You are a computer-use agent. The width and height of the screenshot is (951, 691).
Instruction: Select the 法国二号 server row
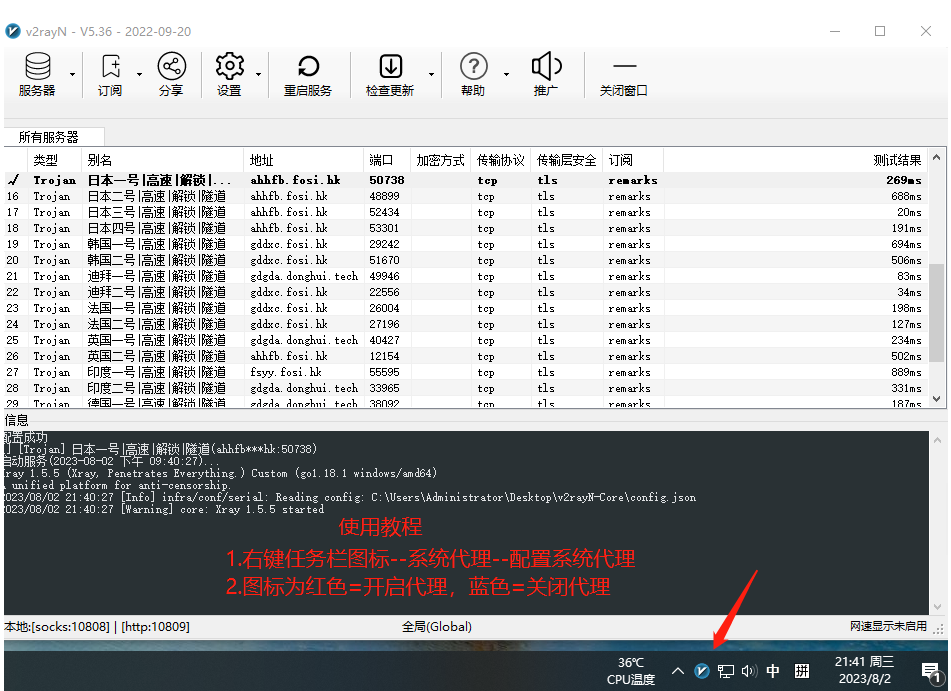pyautogui.click(x=466, y=324)
